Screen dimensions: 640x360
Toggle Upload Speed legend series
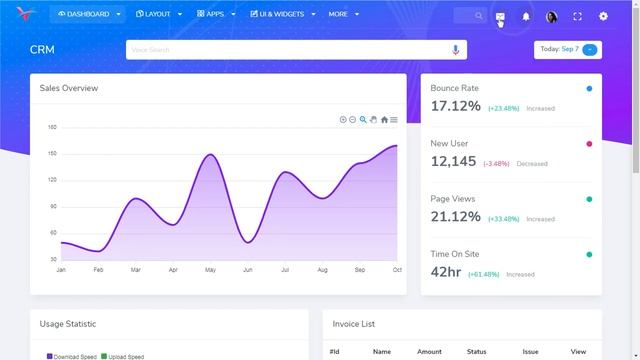tap(122, 357)
